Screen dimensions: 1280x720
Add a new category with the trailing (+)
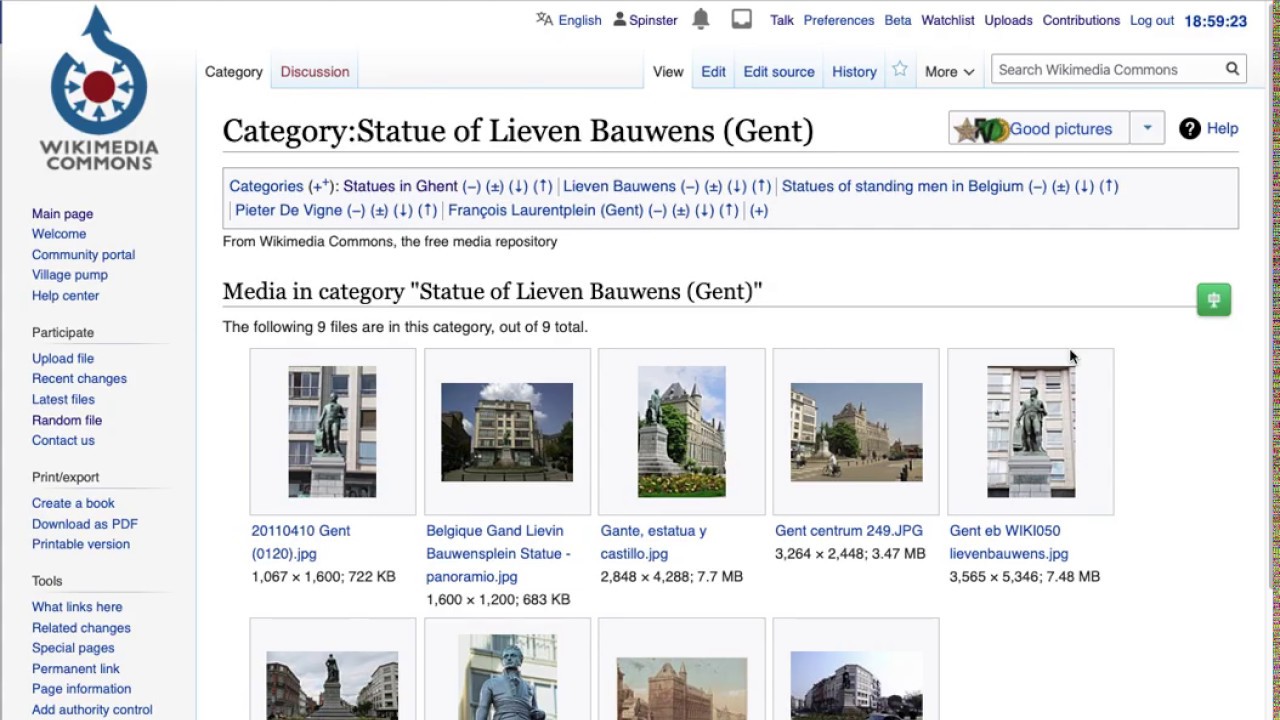click(759, 210)
